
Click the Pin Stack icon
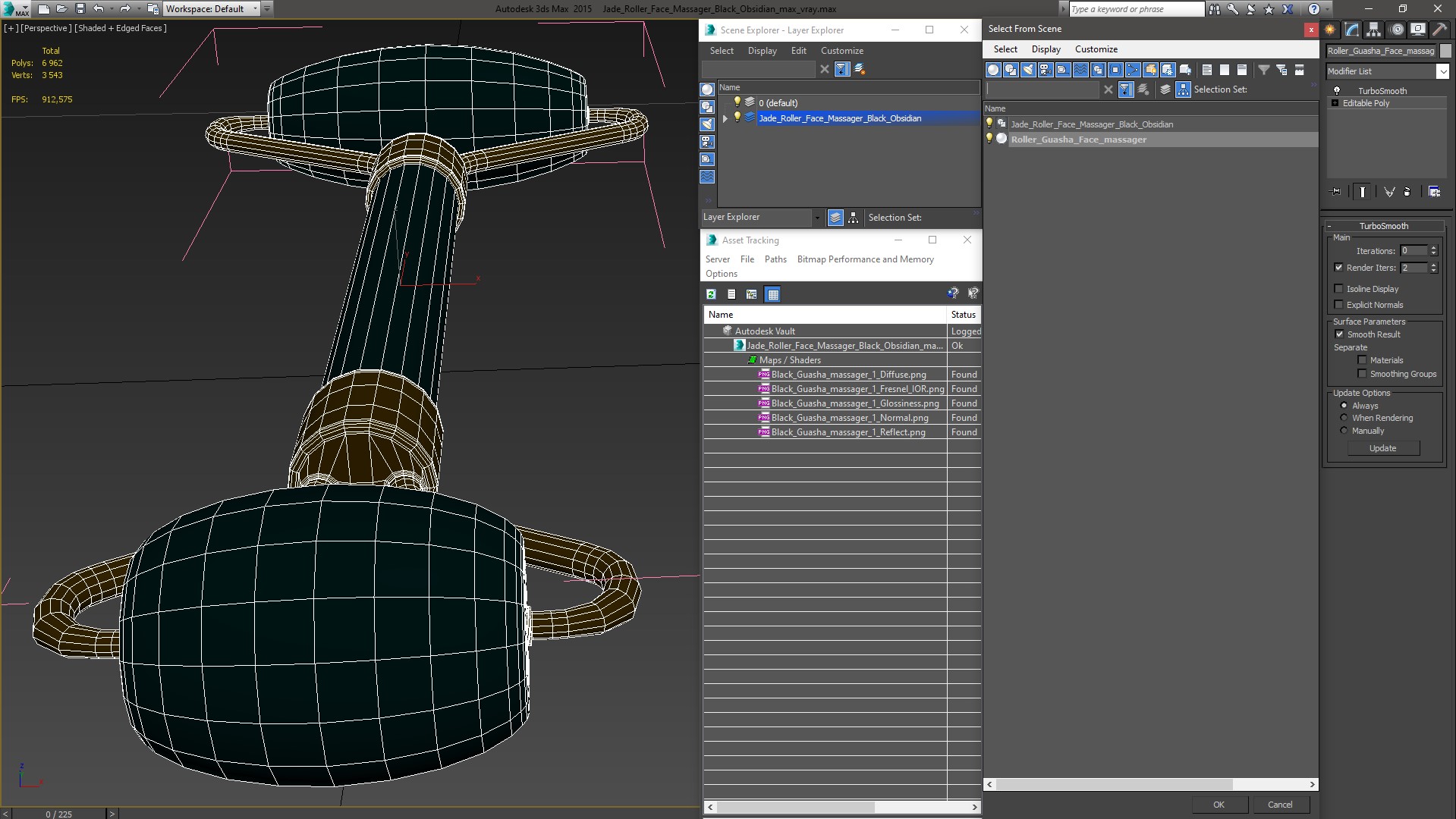(x=1336, y=192)
